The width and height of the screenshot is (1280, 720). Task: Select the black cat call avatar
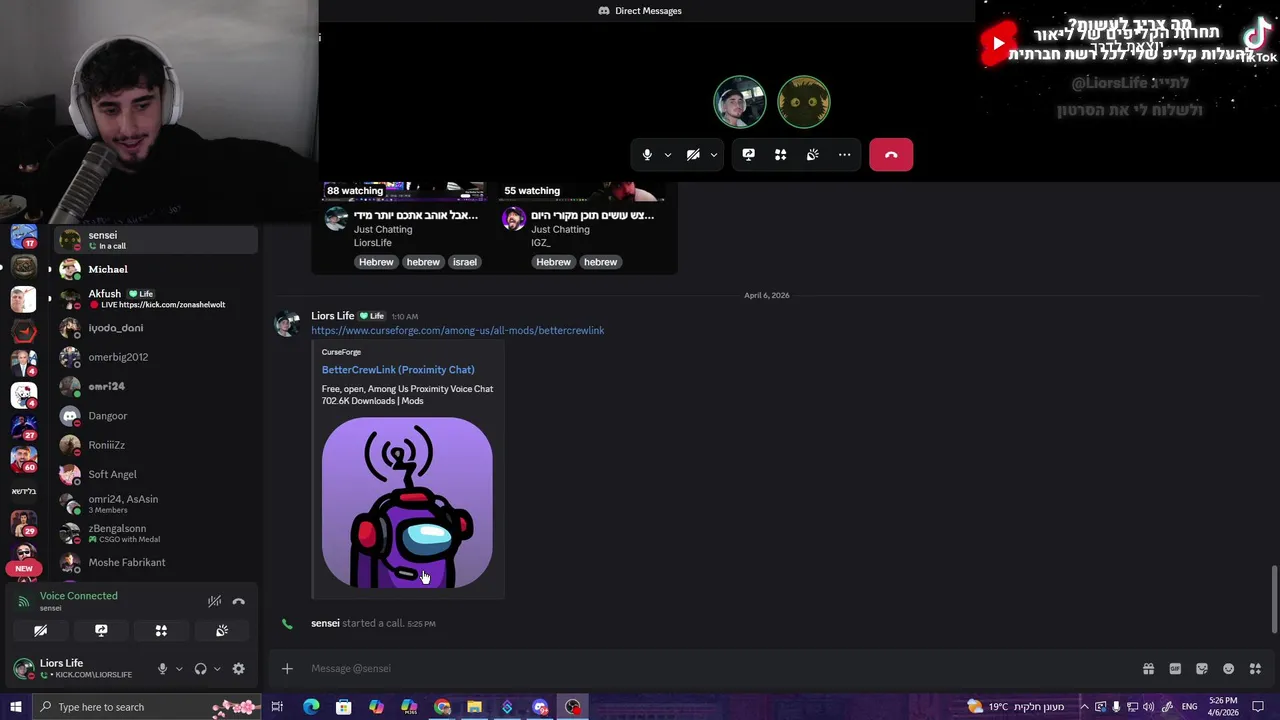click(x=804, y=102)
